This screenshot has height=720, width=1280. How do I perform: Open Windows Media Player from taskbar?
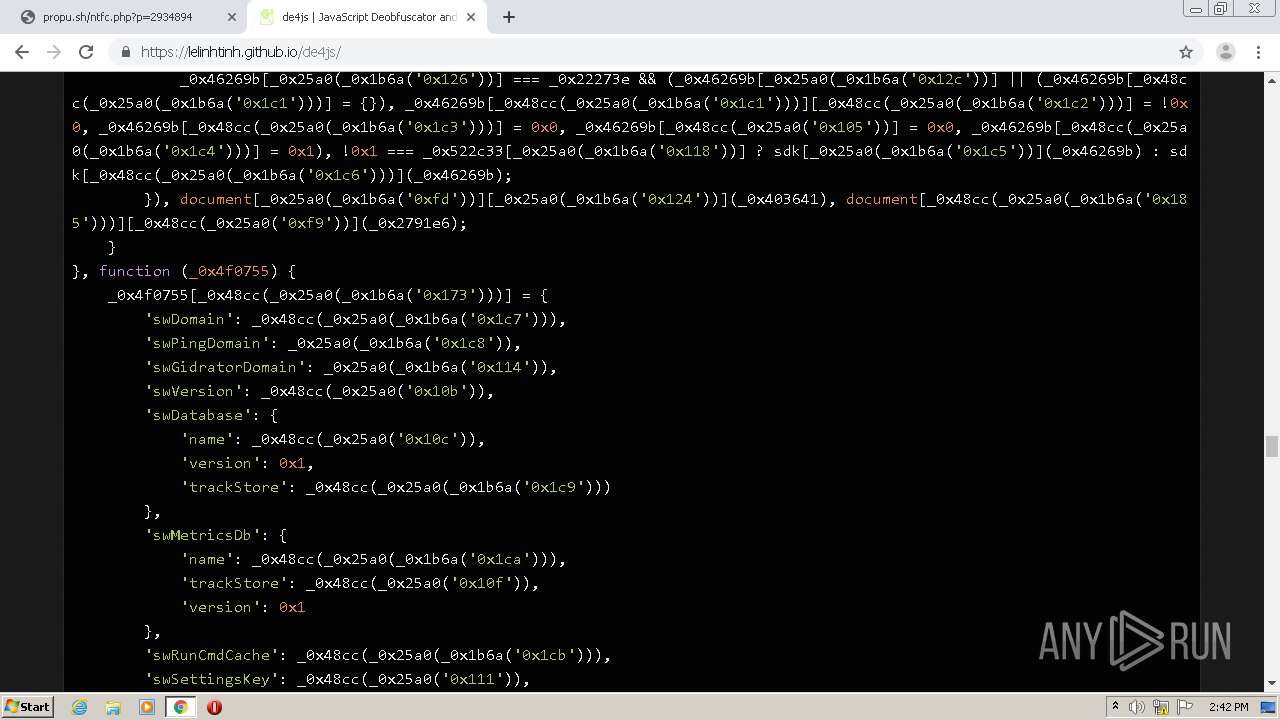pyautogui.click(x=147, y=707)
